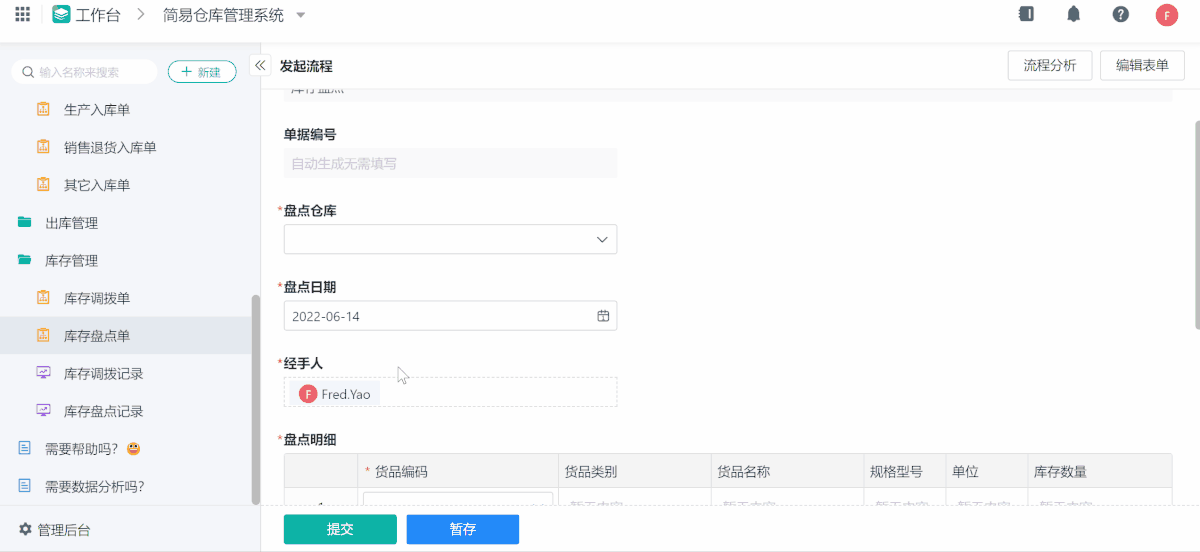Save draft with 暂存 button
Image resolution: width=1200 pixels, height=552 pixels.
tap(462, 529)
